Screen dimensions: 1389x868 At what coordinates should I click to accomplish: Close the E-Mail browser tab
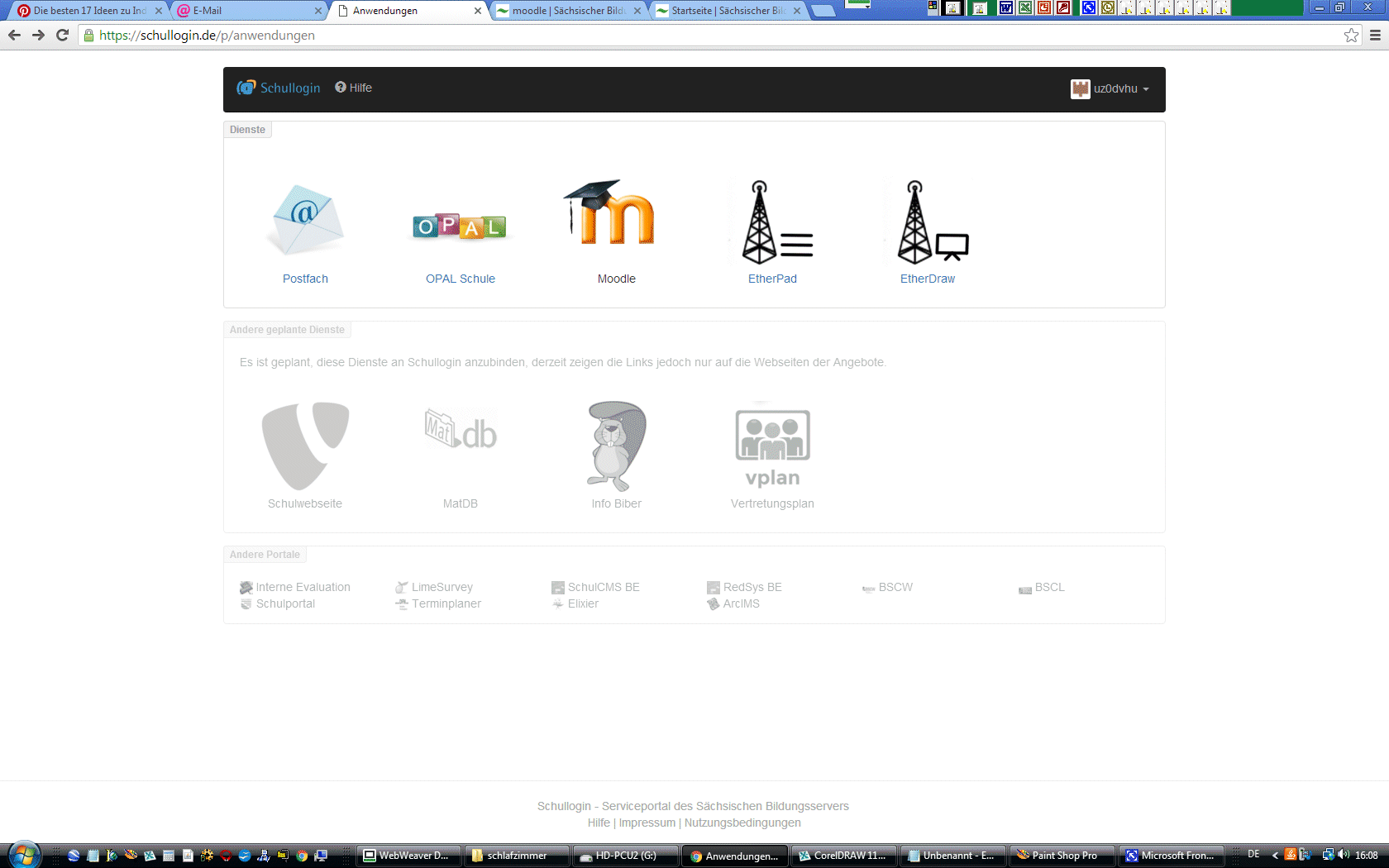pyautogui.click(x=317, y=11)
